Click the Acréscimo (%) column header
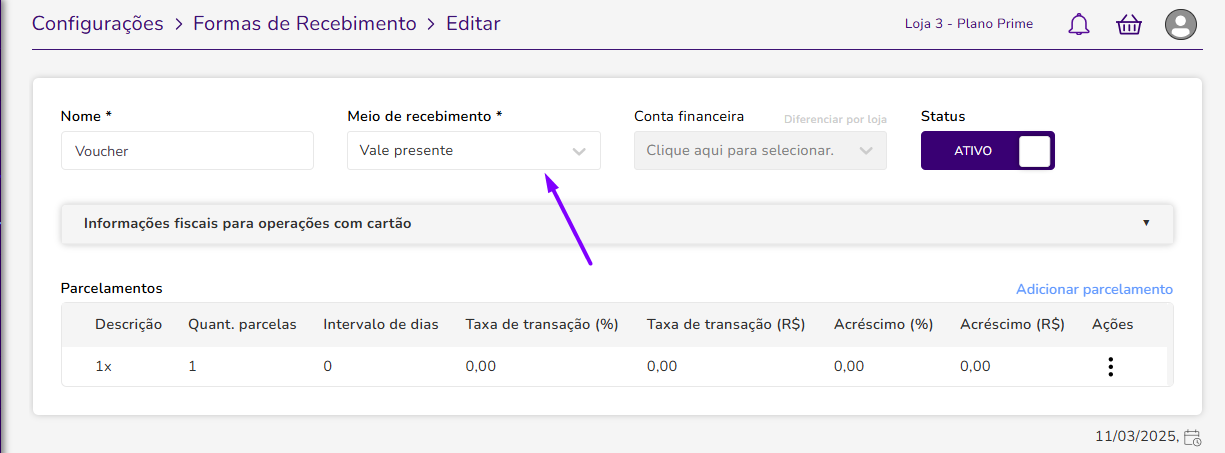The height and width of the screenshot is (453, 1225). 883,324
